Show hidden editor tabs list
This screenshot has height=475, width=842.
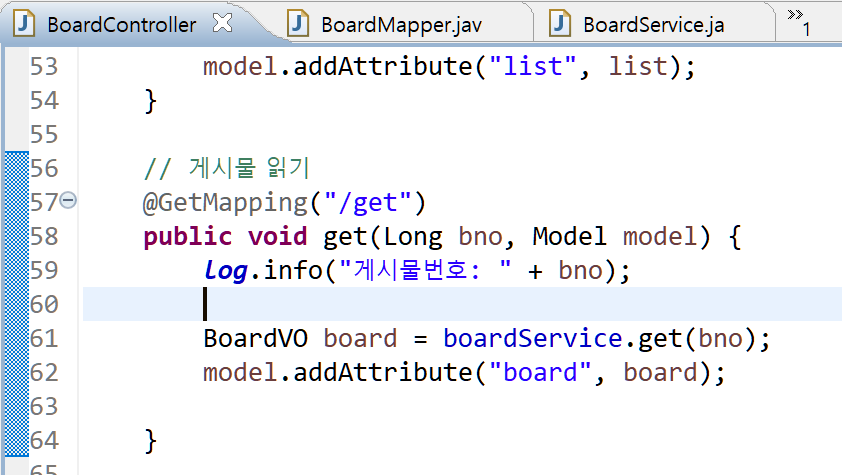(x=799, y=21)
